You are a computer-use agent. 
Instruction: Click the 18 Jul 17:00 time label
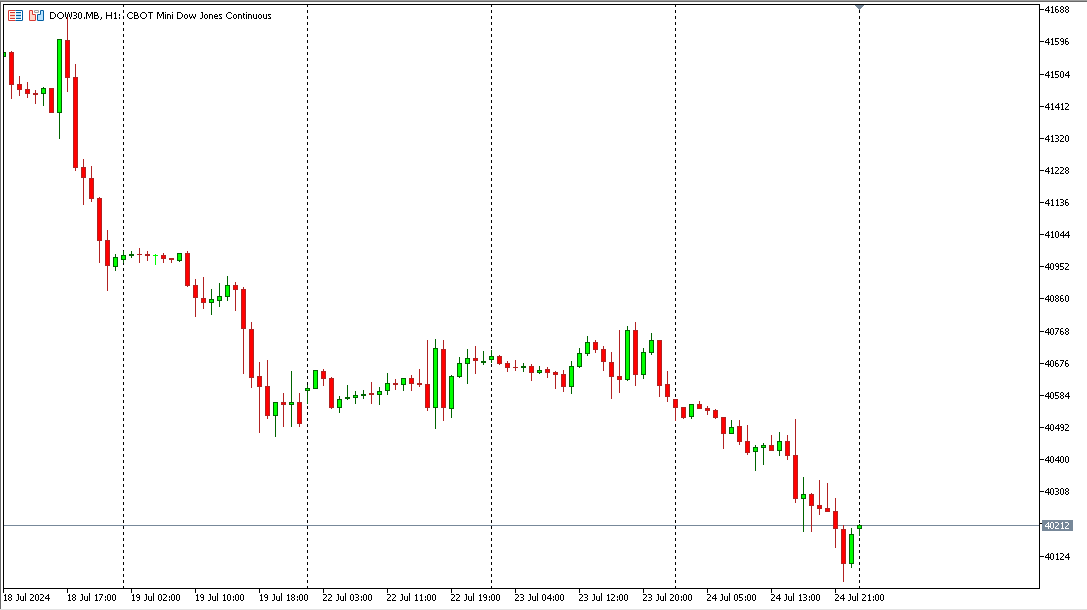point(92,598)
